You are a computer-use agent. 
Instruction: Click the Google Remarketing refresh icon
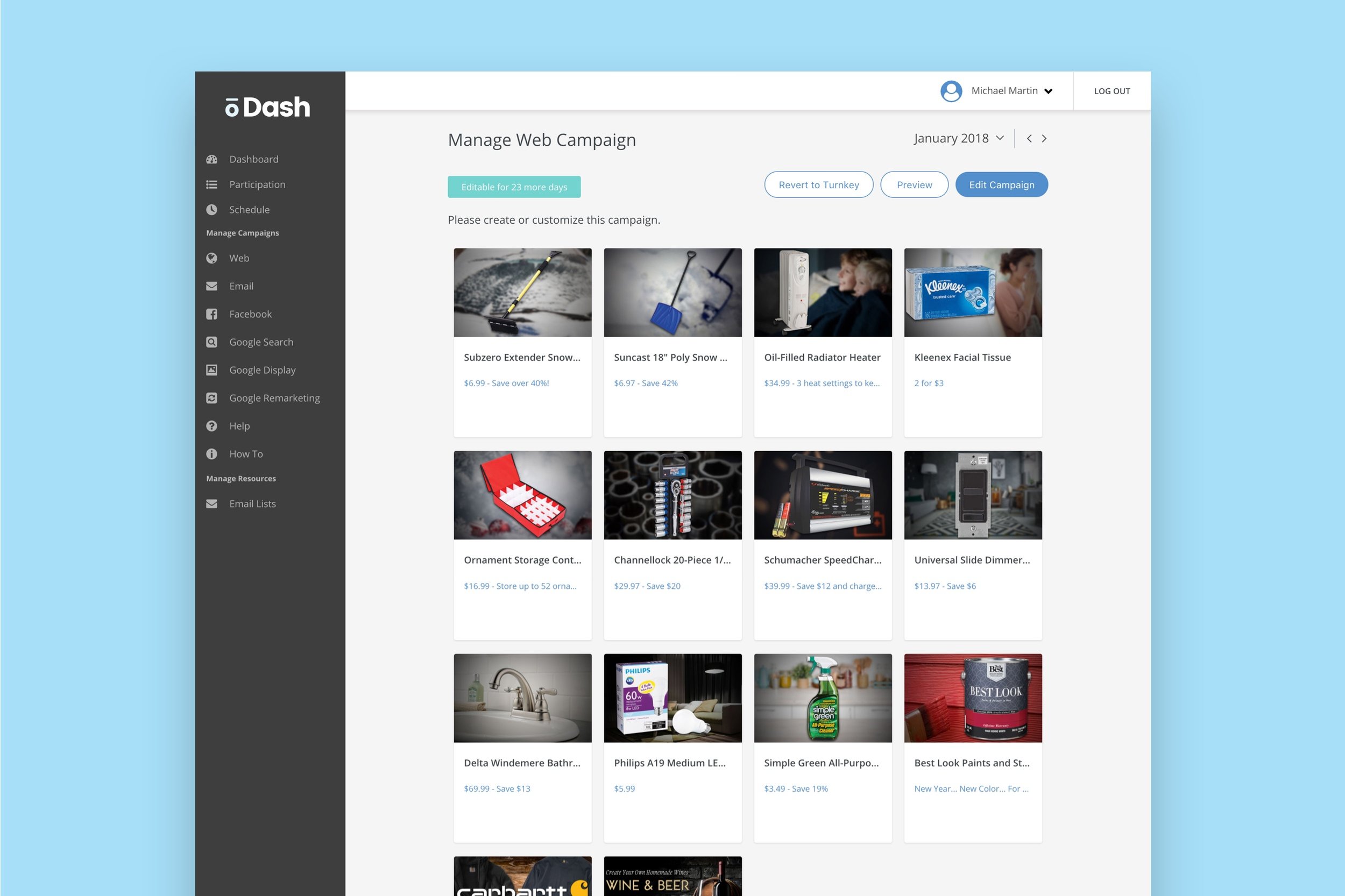pyautogui.click(x=211, y=399)
